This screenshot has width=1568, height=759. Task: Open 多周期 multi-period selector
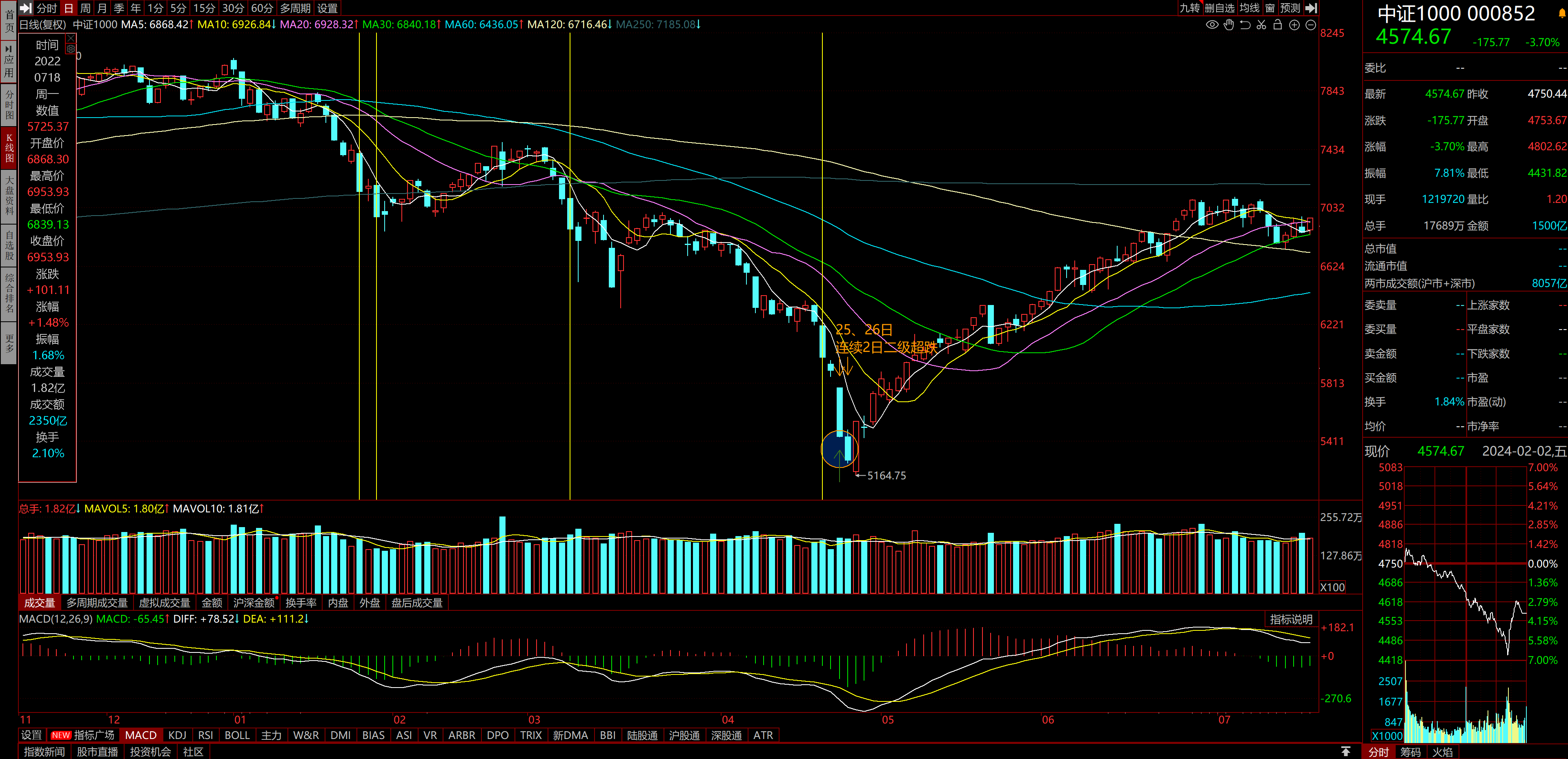click(295, 8)
